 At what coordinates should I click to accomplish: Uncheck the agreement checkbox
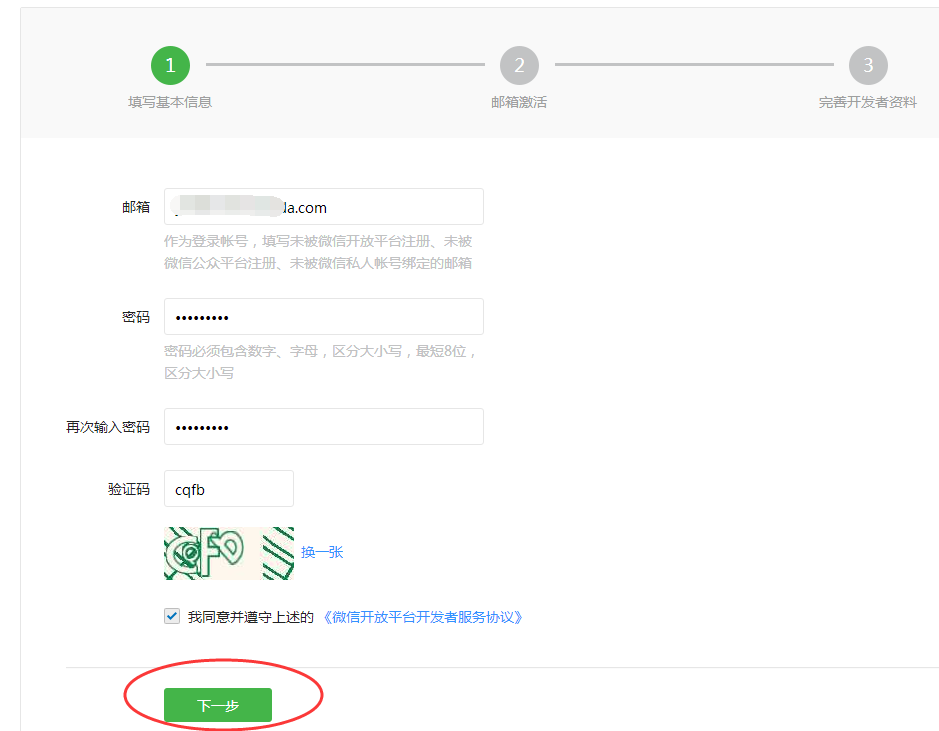(x=172, y=616)
